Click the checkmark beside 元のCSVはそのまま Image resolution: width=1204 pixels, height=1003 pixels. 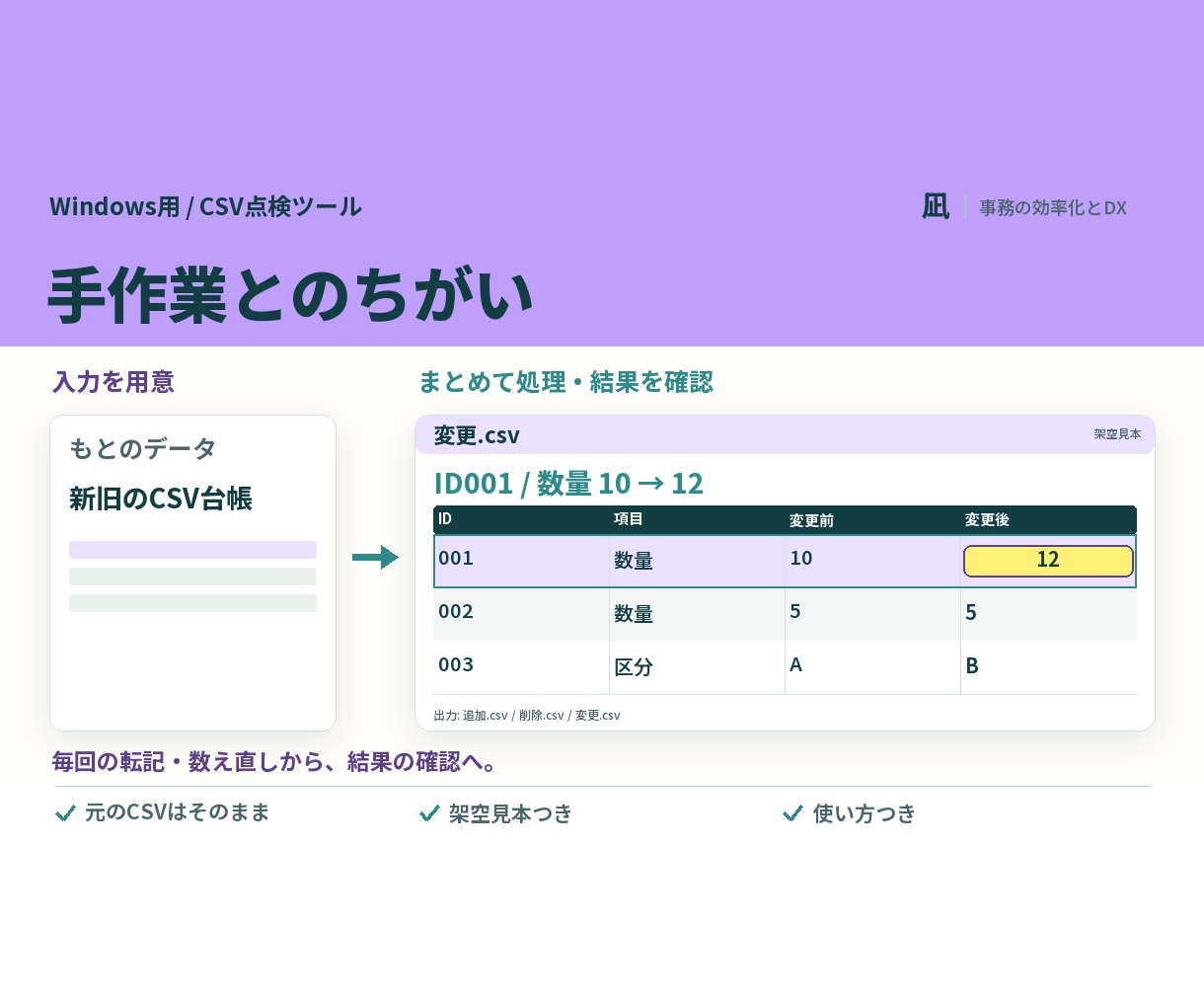click(x=66, y=812)
